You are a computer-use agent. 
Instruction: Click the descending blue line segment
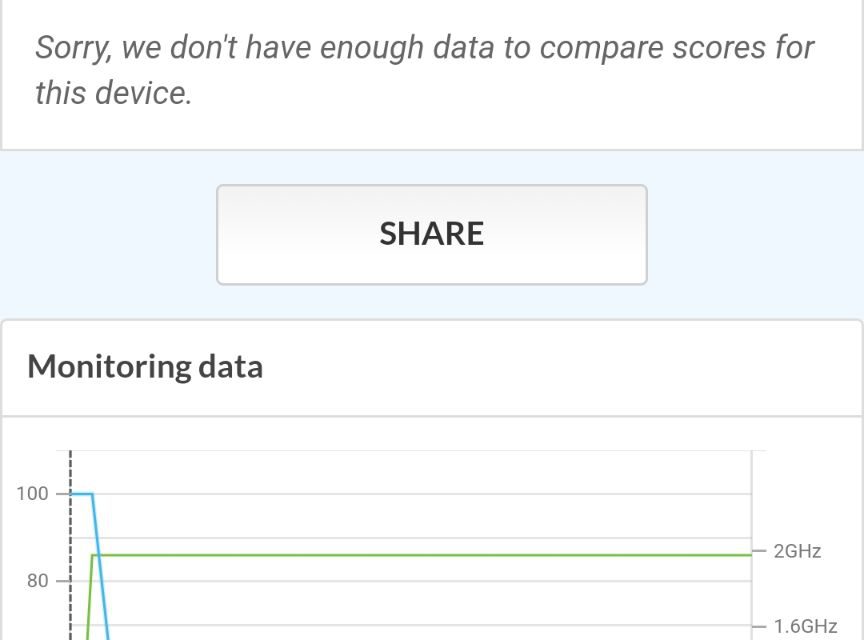point(99,570)
